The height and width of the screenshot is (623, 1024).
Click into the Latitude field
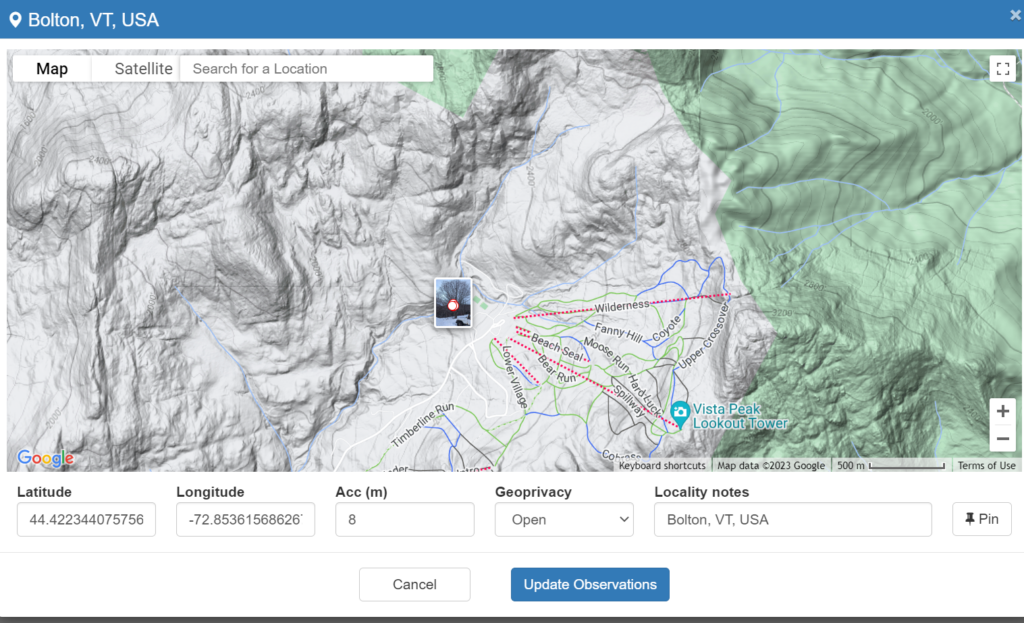86,519
